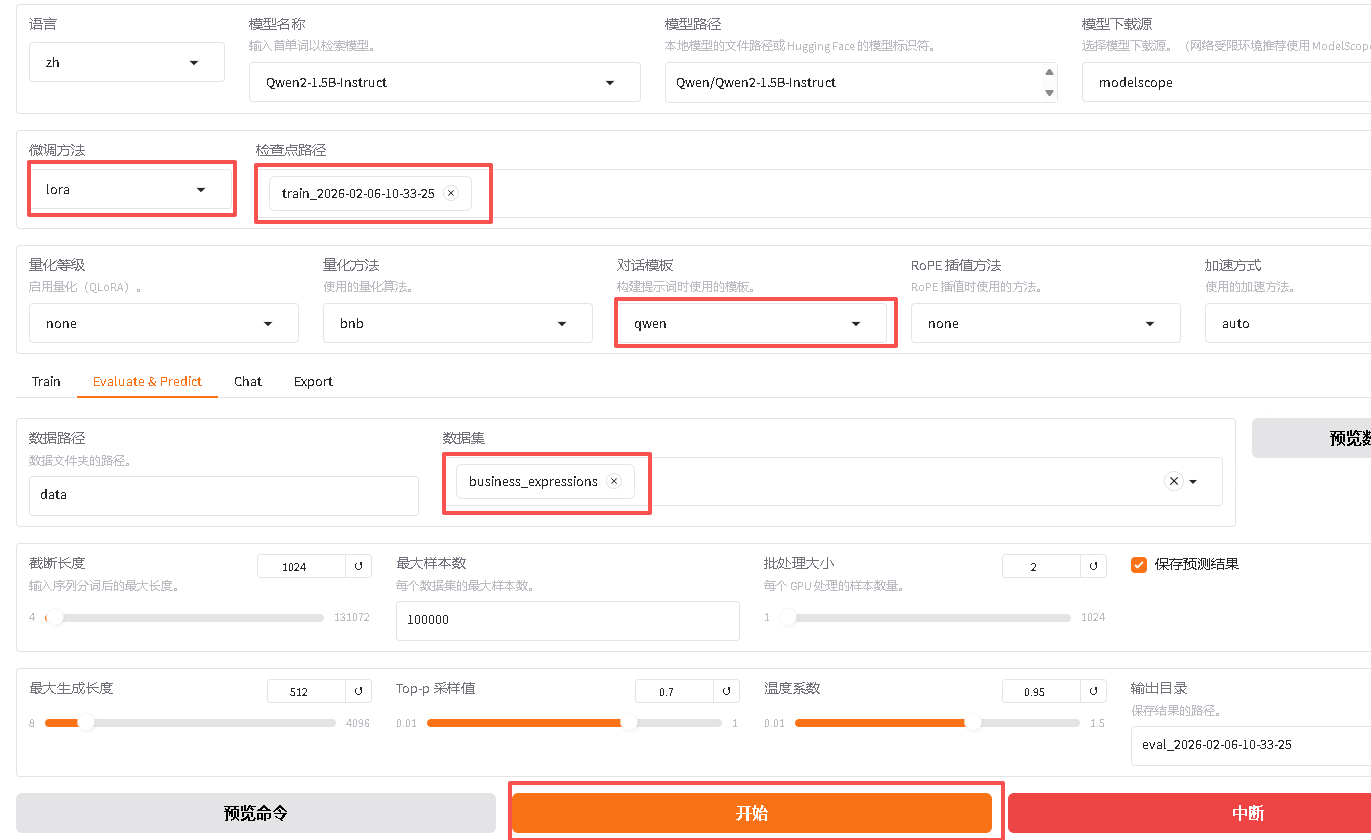
Task: Reset the 最大生成长度 value with its reset icon
Action: point(359,692)
